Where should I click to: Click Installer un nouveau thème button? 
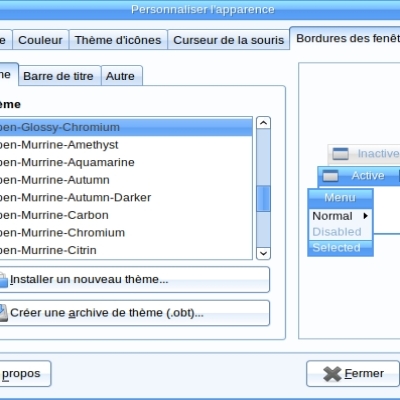point(134,280)
